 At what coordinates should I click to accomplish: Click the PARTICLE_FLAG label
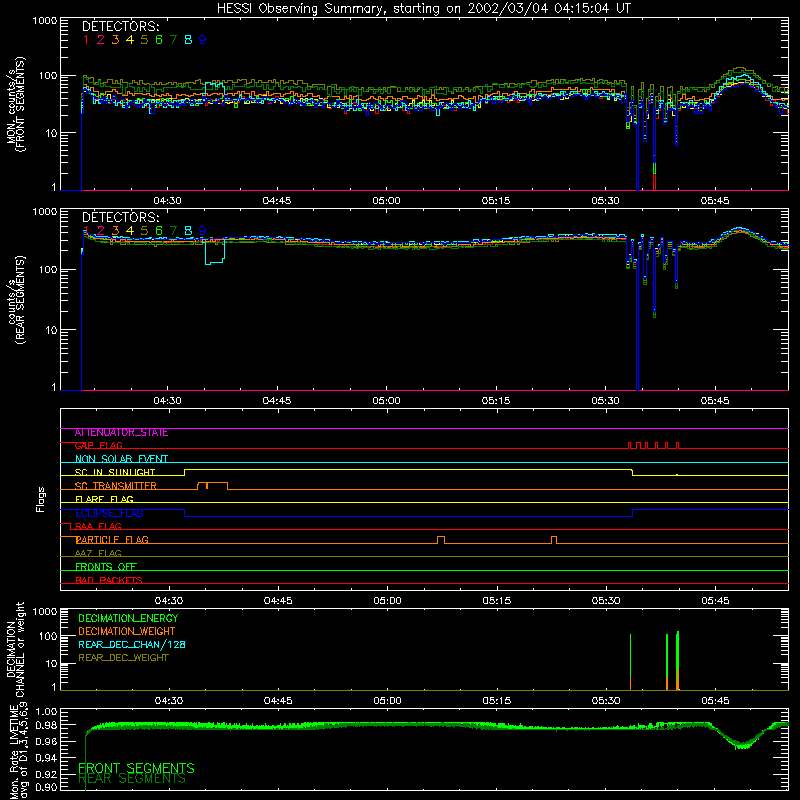coord(112,540)
